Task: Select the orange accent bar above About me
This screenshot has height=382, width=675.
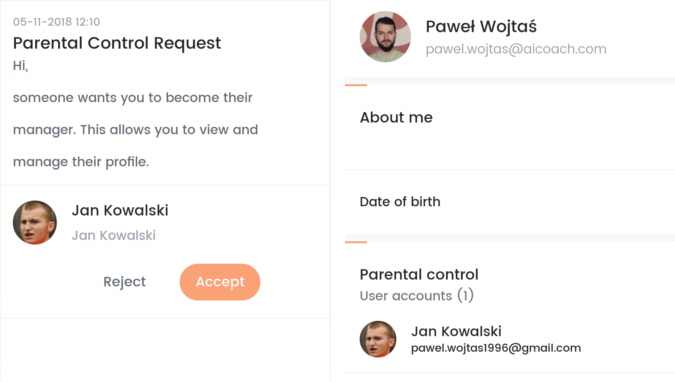Action: click(x=356, y=85)
